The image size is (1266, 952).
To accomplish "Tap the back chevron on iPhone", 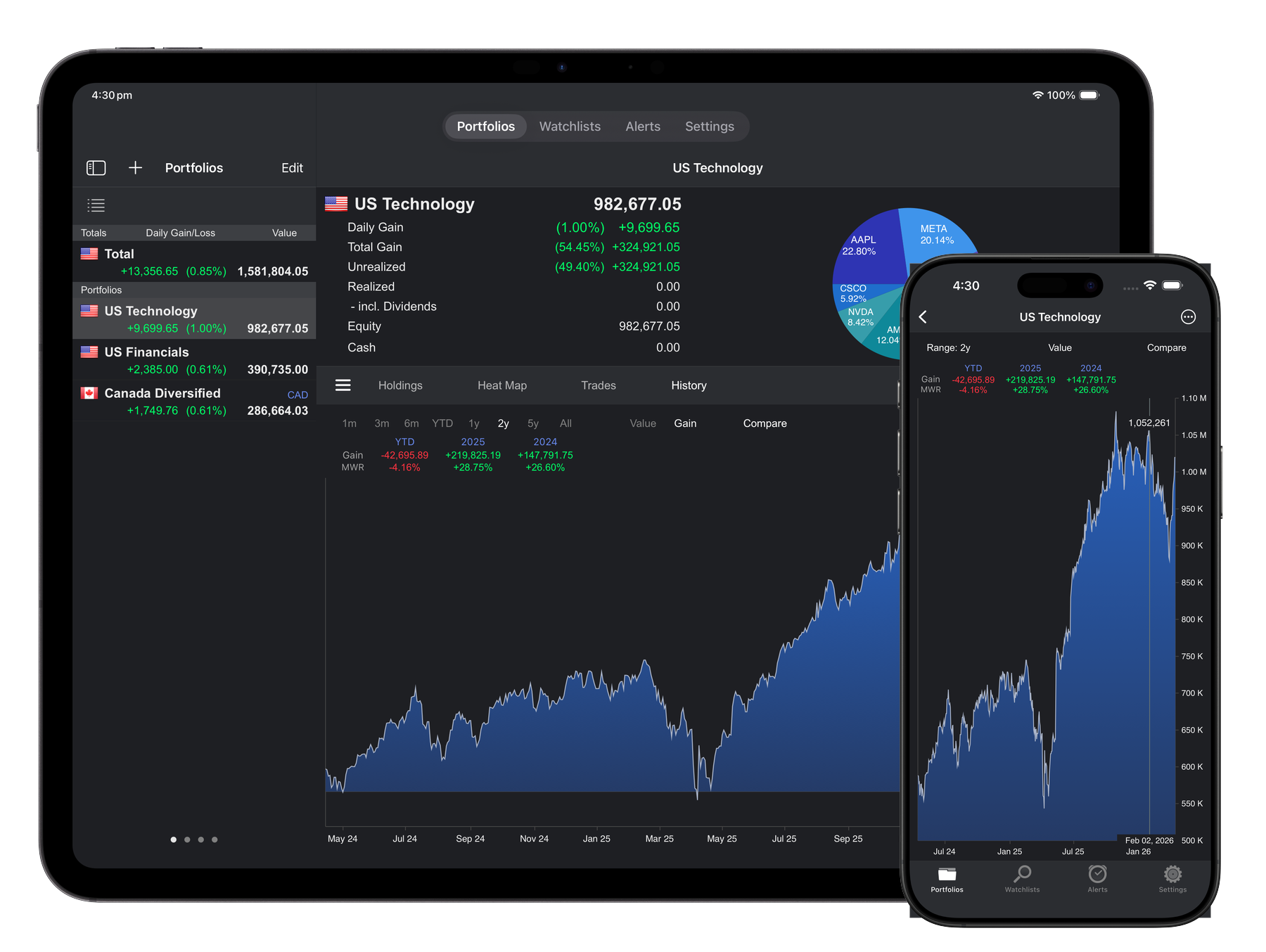I will (x=923, y=317).
